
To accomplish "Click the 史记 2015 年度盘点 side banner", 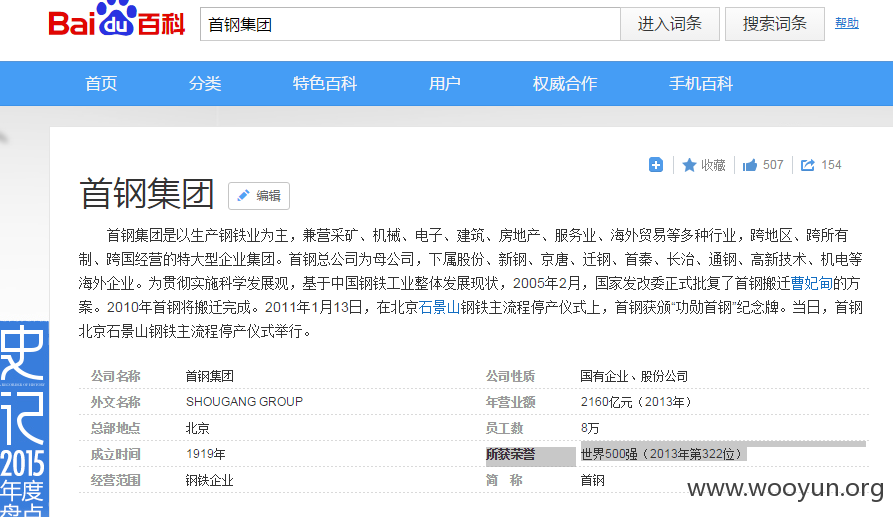I will pyautogui.click(x=24, y=419).
